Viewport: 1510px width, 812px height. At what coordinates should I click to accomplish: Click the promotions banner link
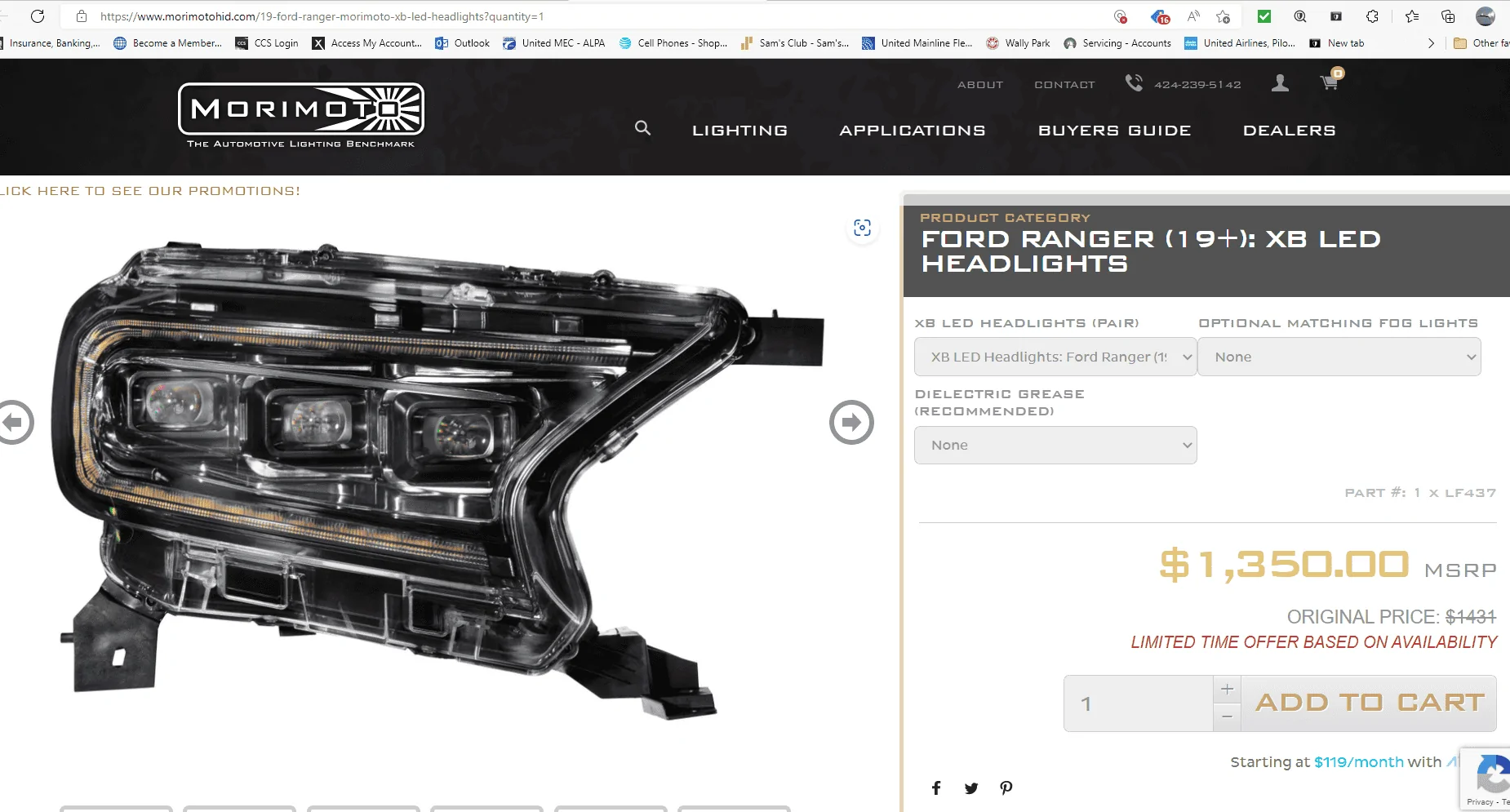coord(150,191)
